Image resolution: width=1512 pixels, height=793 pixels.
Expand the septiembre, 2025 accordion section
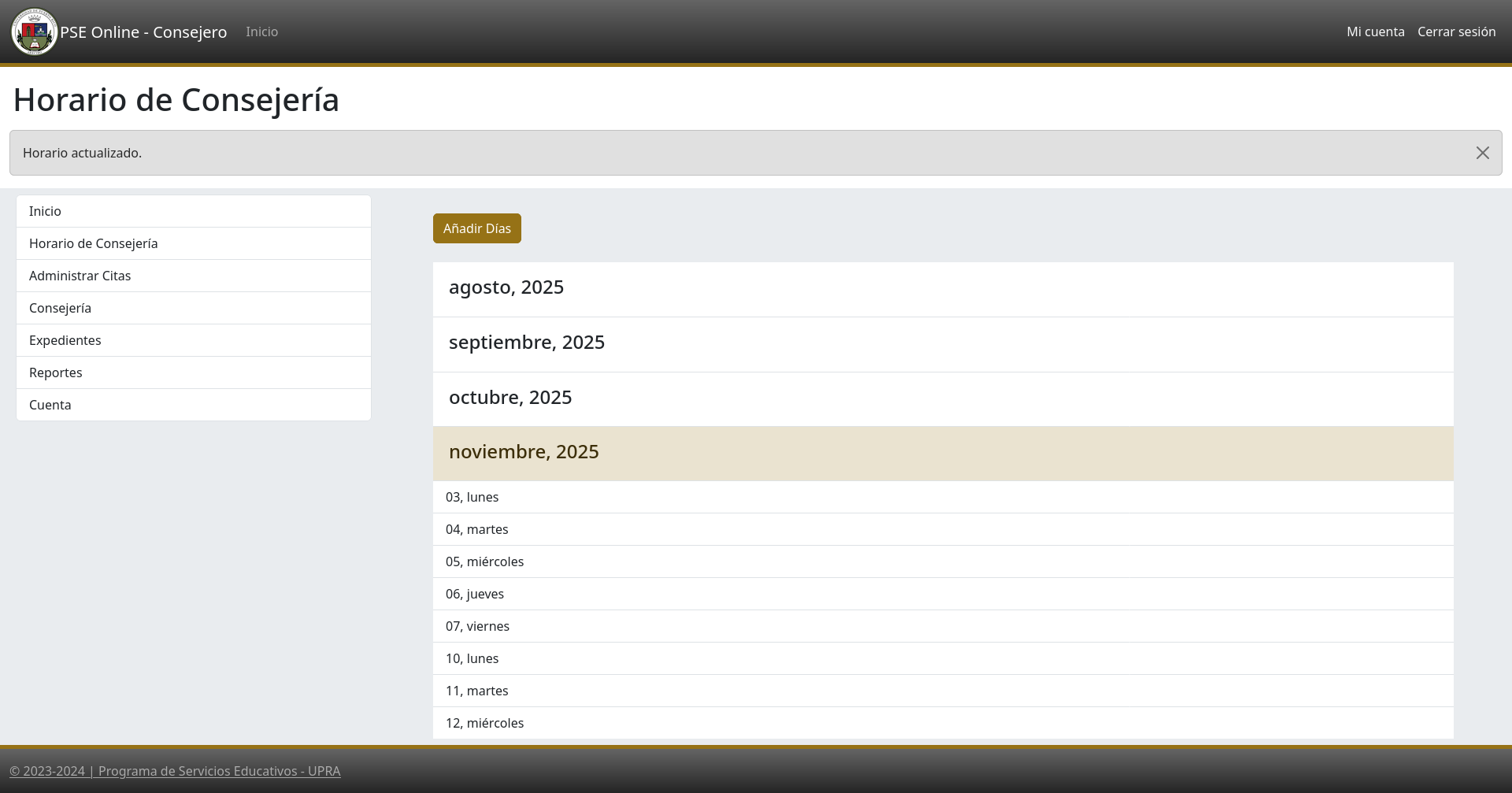(943, 344)
